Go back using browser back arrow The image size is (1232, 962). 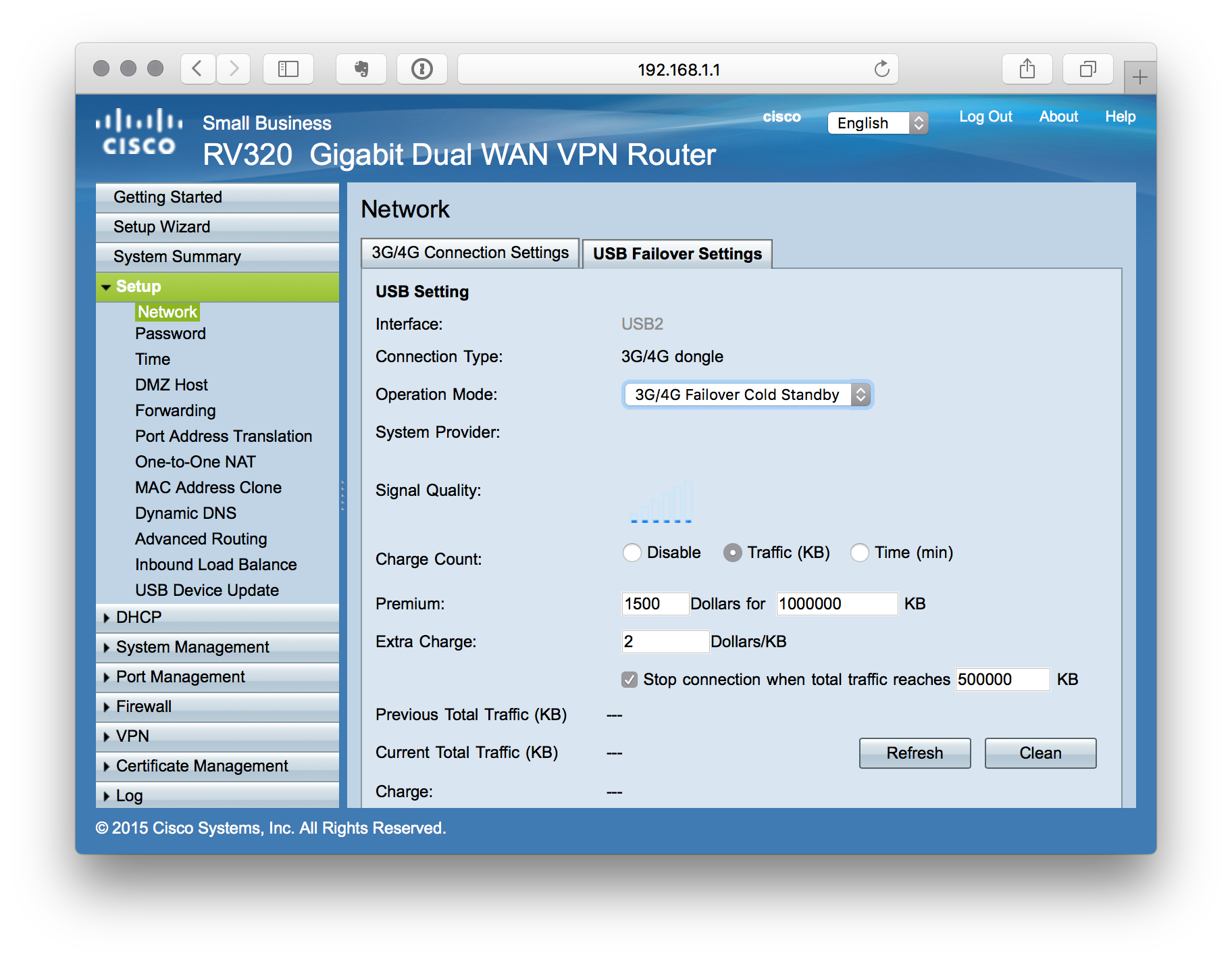198,69
